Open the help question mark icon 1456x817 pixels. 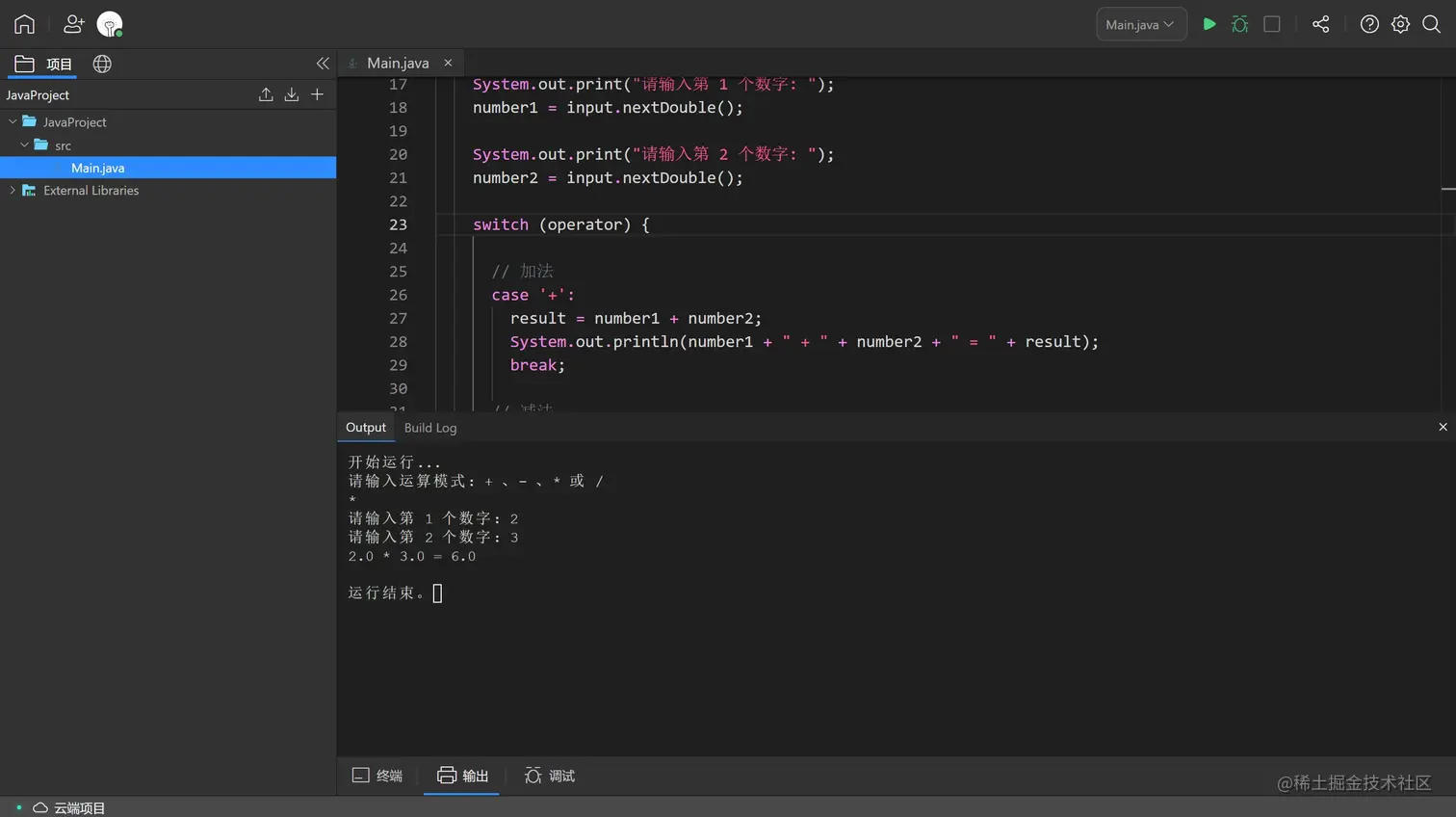[1369, 24]
